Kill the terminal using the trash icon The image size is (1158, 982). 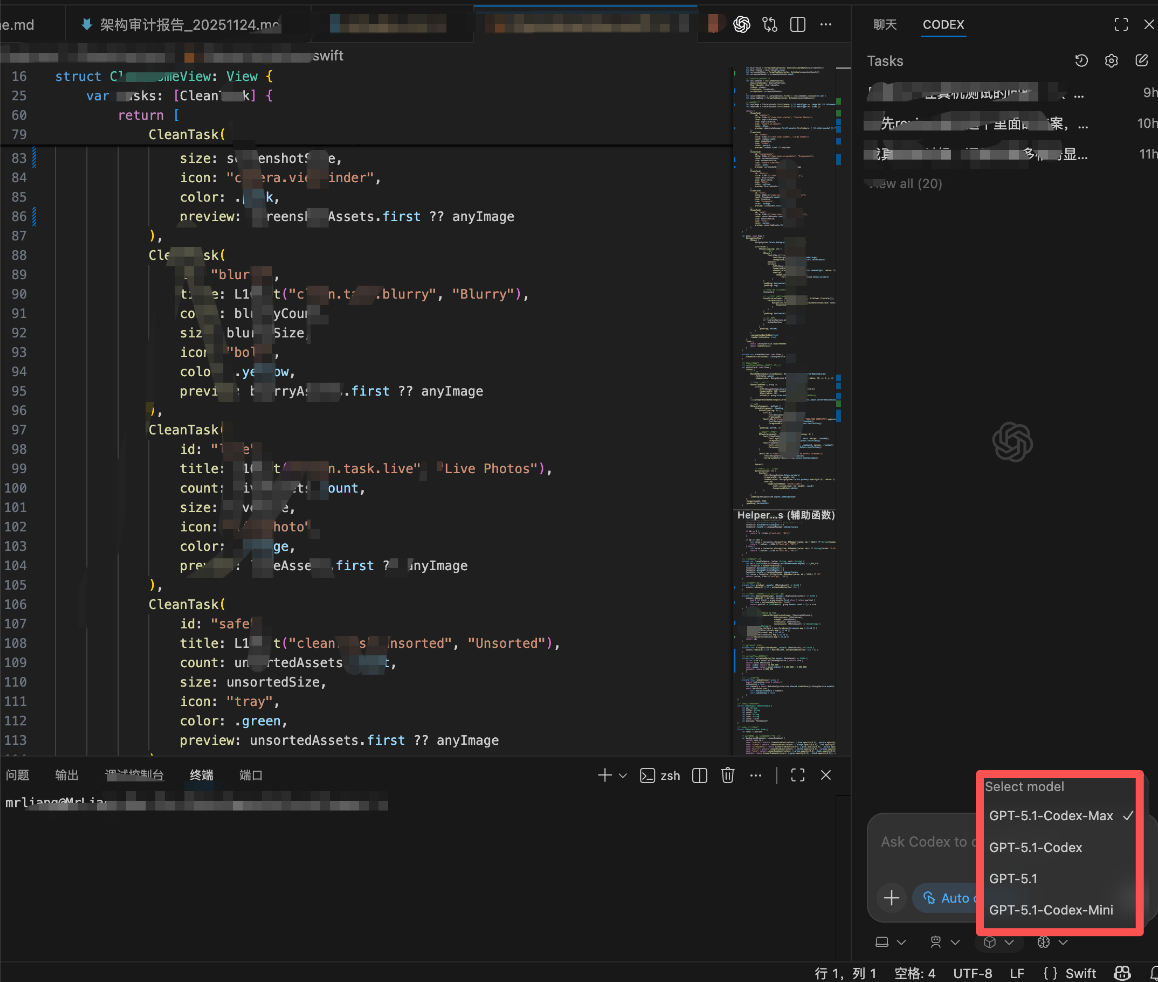pyautogui.click(x=728, y=775)
